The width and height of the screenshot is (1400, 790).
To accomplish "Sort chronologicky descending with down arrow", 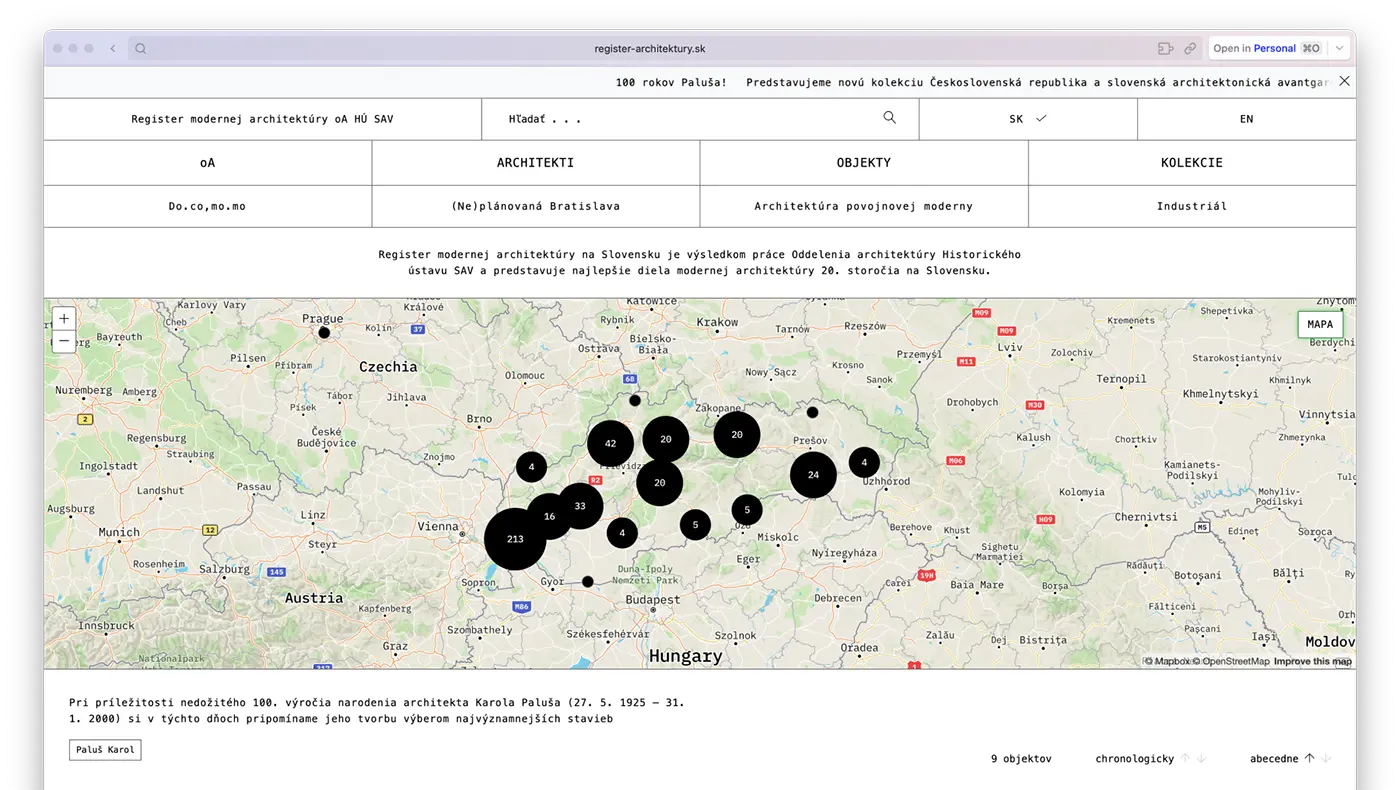I will [x=1202, y=759].
